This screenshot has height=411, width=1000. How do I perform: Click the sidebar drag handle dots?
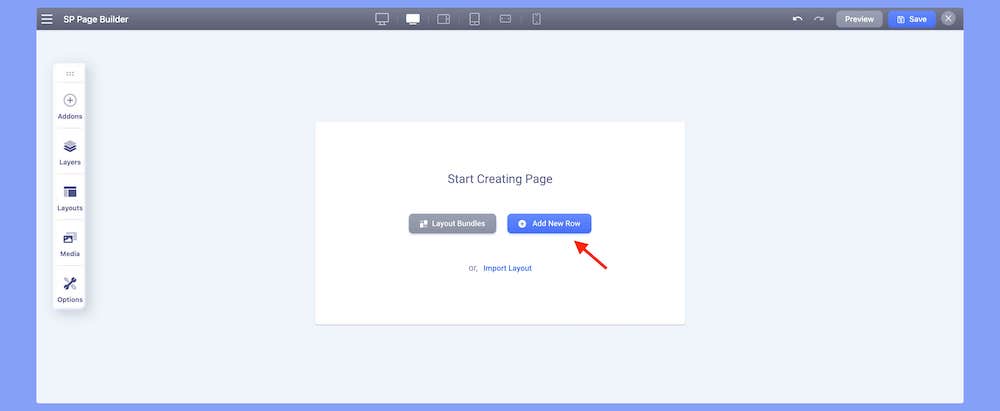[x=70, y=74]
